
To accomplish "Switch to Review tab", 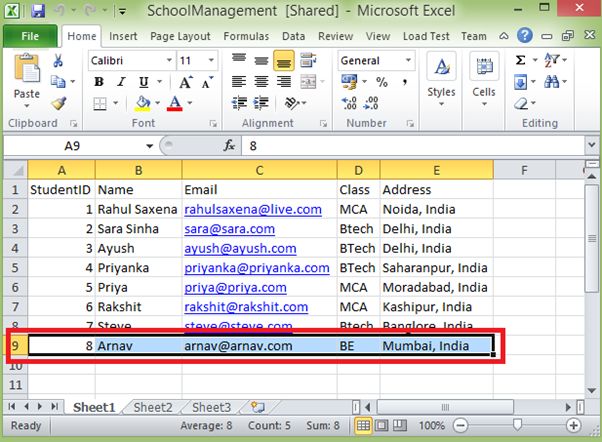I will tap(335, 36).
